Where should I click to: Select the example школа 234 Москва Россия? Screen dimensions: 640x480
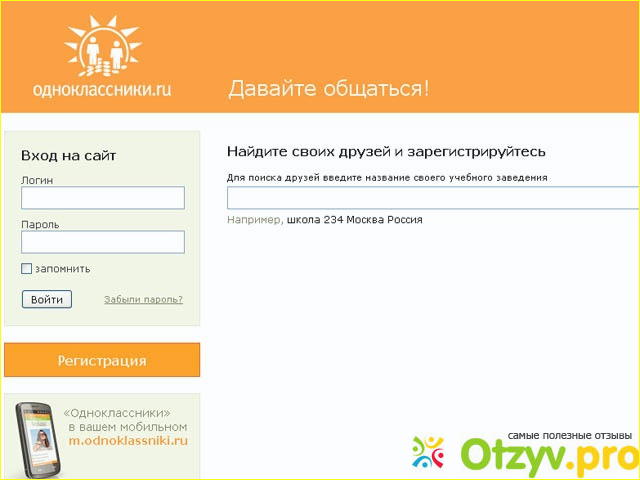coord(354,220)
